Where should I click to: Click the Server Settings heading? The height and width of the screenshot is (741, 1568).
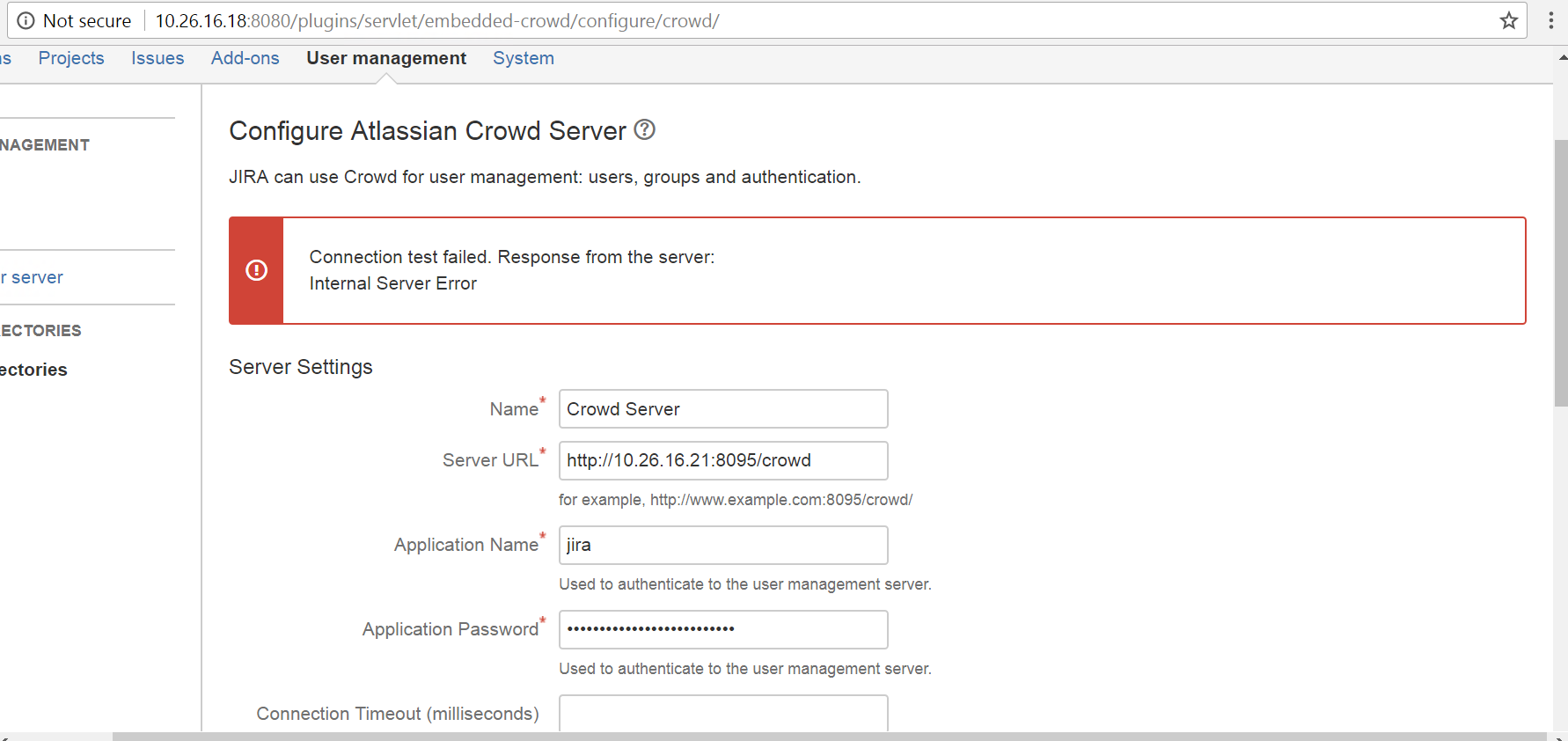pos(301,367)
